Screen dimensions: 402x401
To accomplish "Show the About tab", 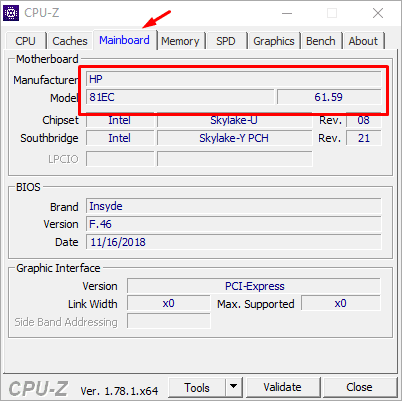I will coord(363,41).
